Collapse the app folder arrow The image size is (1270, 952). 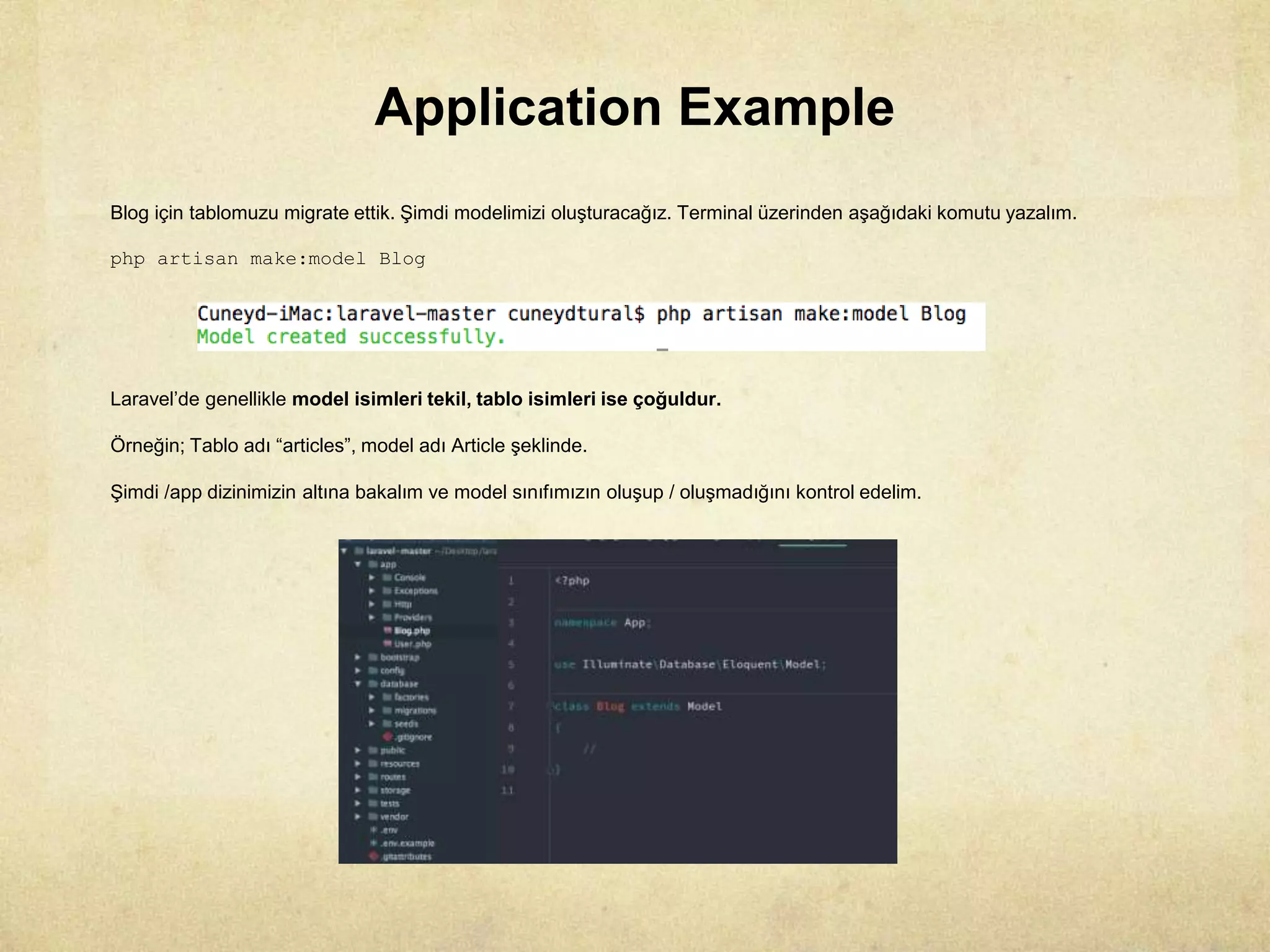click(x=358, y=564)
